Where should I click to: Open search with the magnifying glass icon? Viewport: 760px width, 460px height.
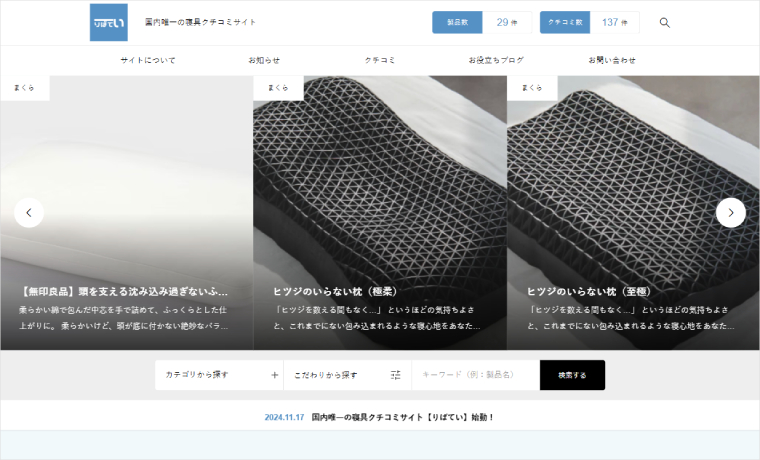(665, 22)
